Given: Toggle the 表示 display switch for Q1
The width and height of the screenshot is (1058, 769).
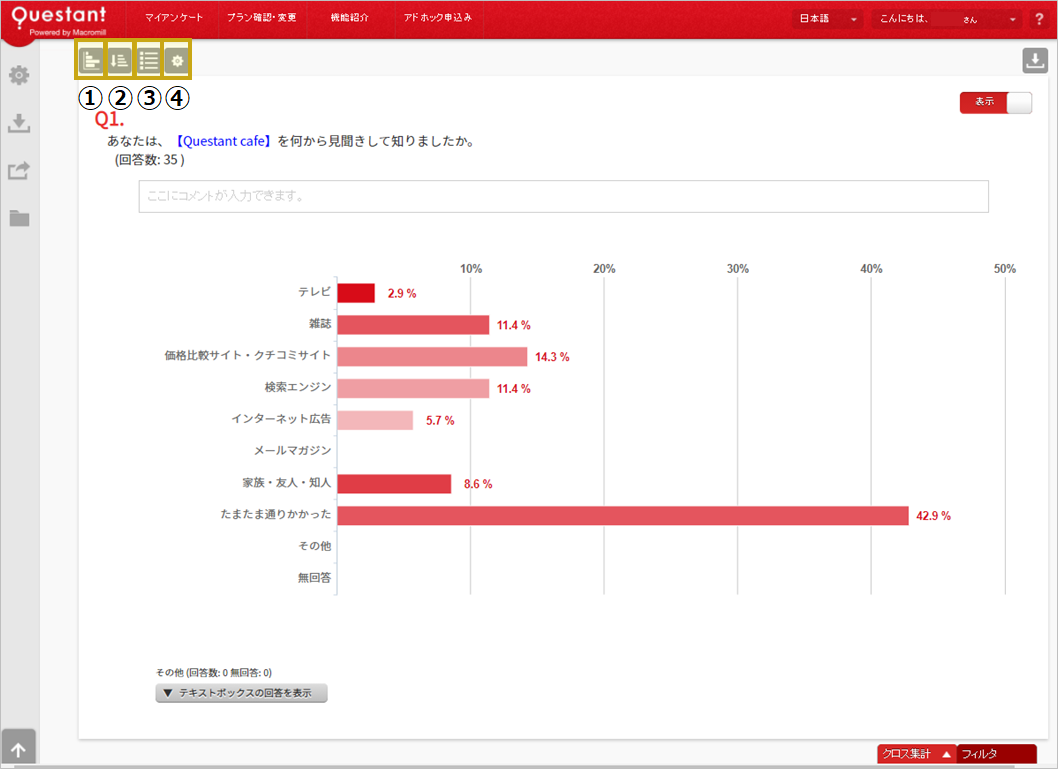Looking at the screenshot, I should (x=995, y=102).
